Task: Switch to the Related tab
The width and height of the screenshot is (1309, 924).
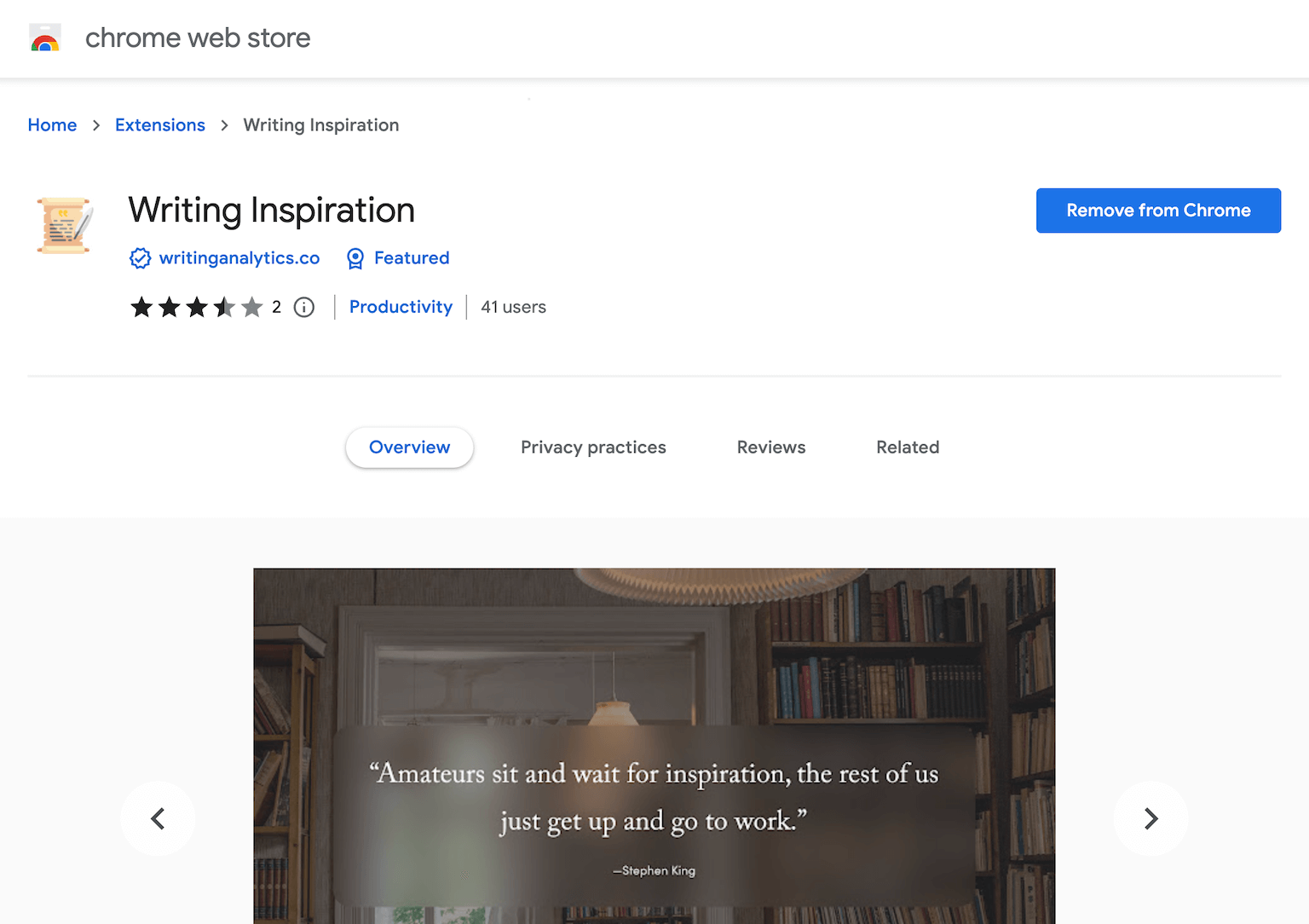Action: [908, 448]
